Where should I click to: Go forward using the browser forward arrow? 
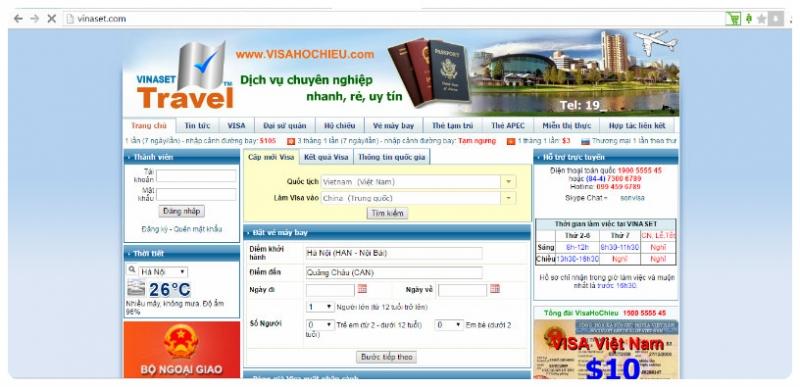pos(35,19)
